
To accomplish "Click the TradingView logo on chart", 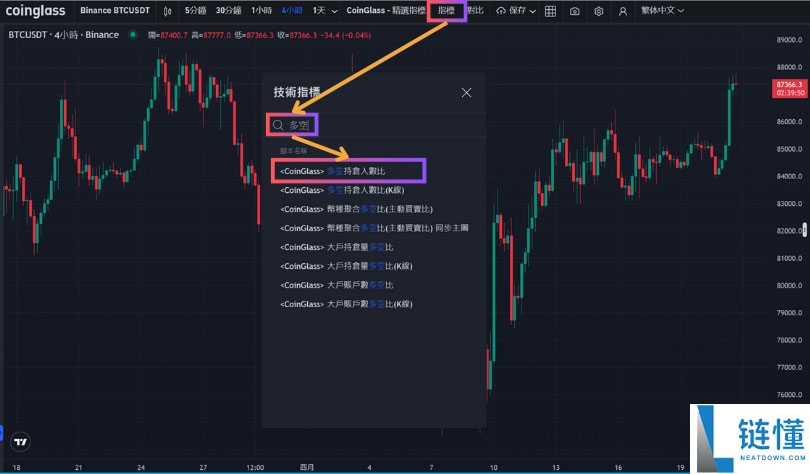I will click(x=19, y=441).
